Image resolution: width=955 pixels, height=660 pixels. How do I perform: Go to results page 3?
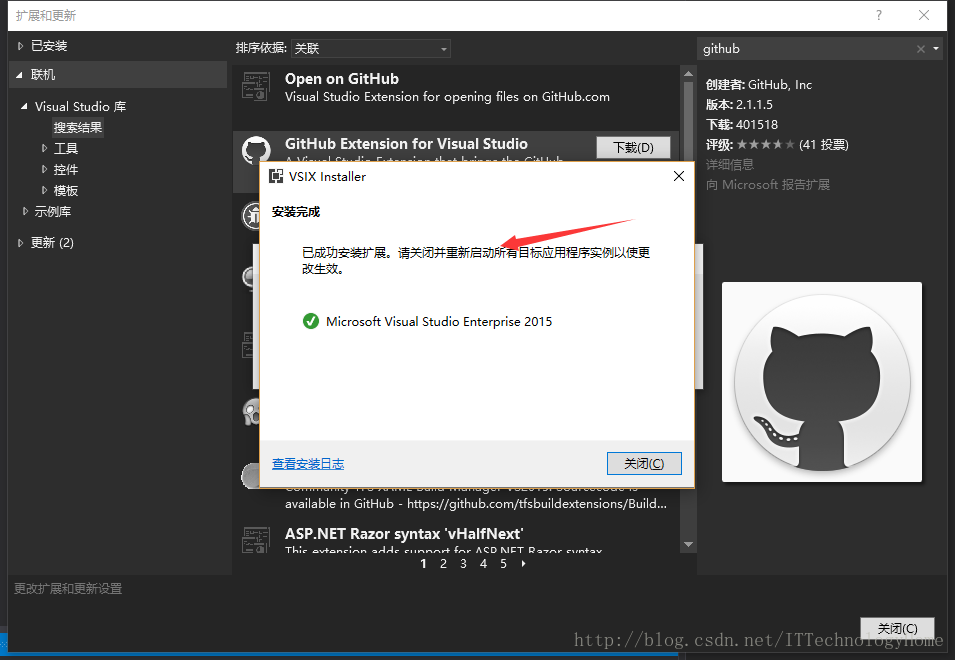point(463,564)
